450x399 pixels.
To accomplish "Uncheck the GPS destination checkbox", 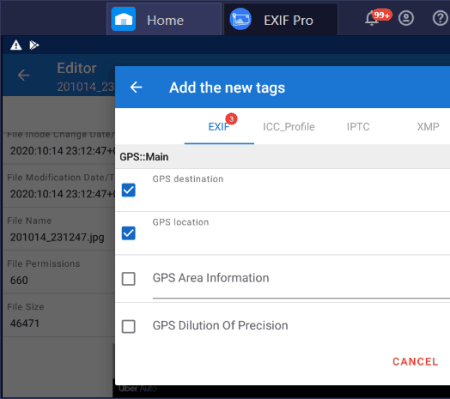I will (129, 190).
